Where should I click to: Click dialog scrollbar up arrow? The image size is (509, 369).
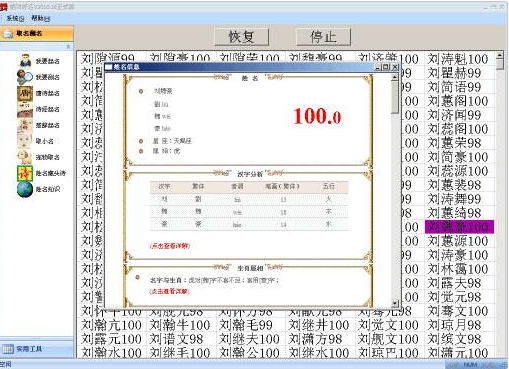(x=395, y=77)
